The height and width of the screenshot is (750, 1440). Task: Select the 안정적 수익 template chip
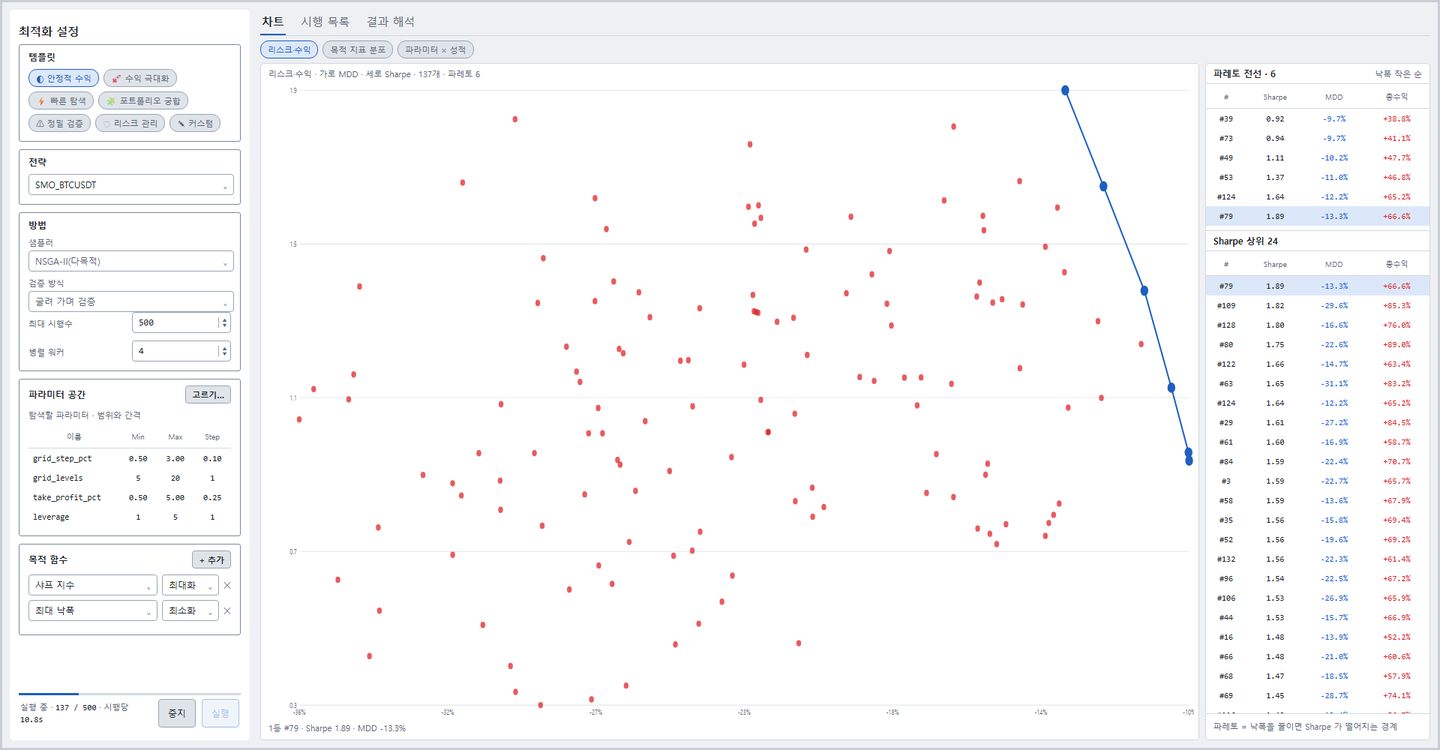click(64, 78)
